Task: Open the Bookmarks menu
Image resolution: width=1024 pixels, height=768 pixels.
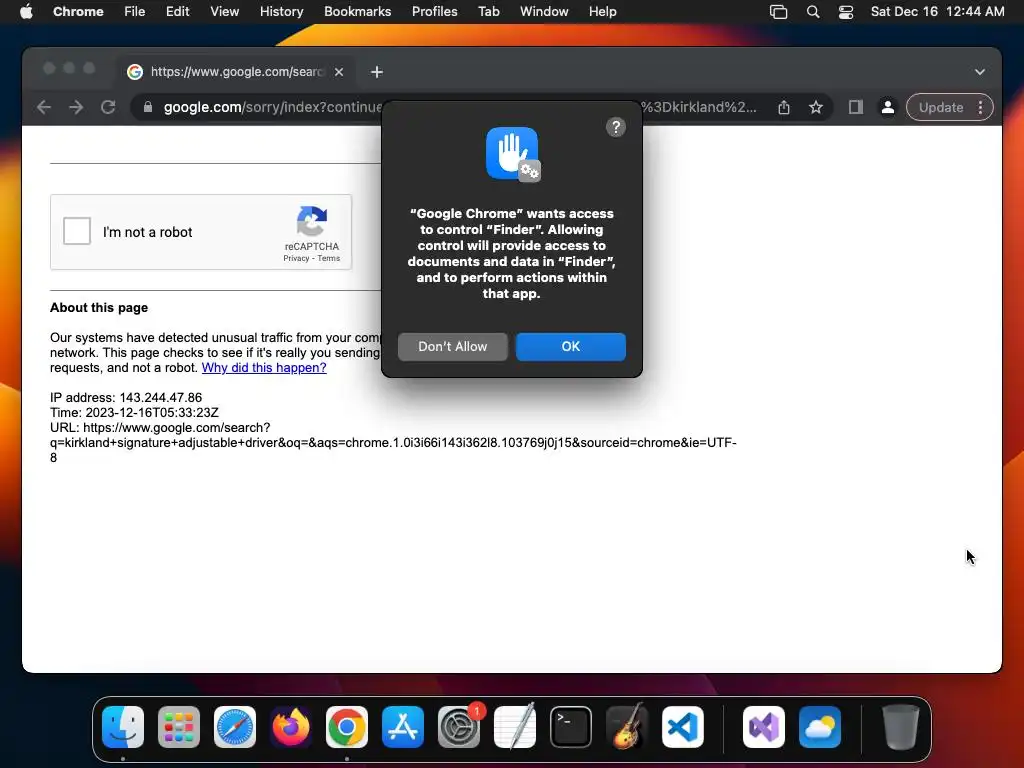Action: 357,11
